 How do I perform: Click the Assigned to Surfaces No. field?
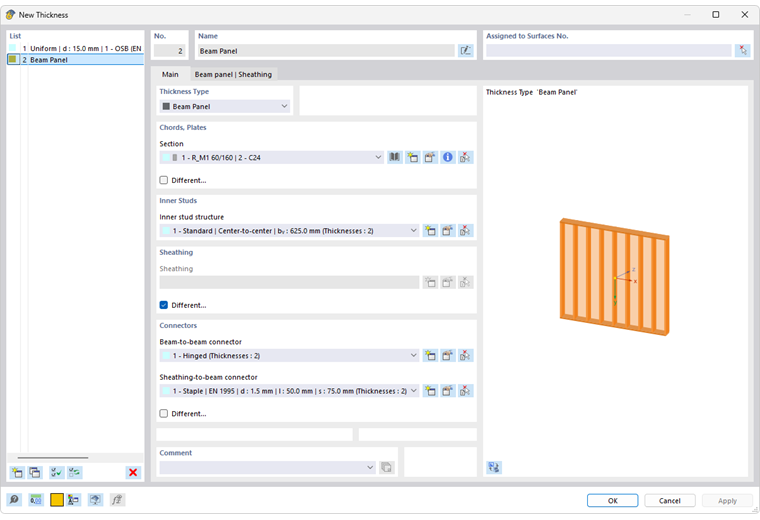609,50
